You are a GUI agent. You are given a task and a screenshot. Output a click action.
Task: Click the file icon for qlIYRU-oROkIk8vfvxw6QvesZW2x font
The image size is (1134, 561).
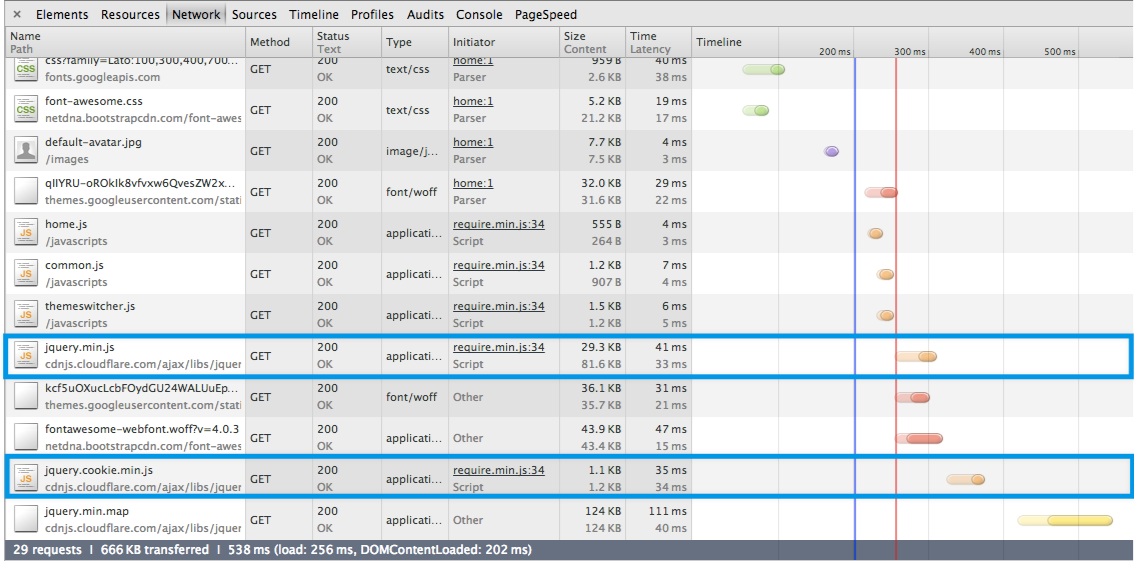(26, 192)
